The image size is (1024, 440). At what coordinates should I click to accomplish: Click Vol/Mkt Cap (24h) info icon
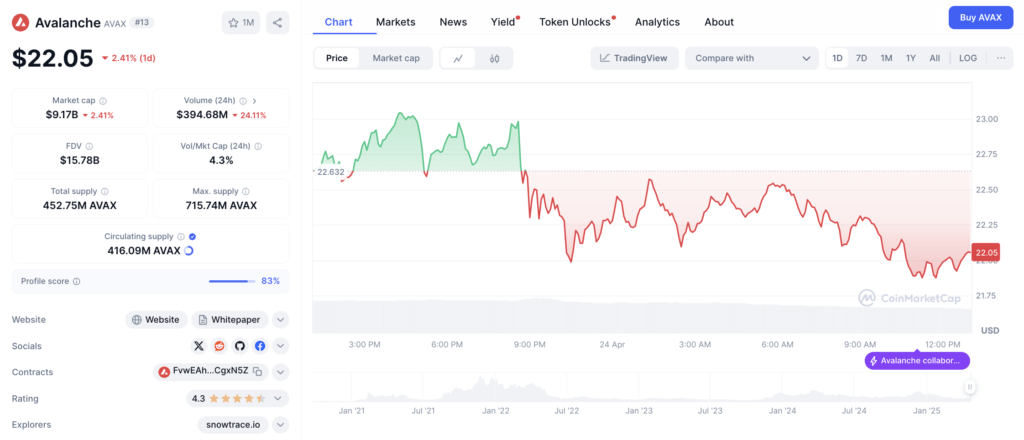coord(258,147)
